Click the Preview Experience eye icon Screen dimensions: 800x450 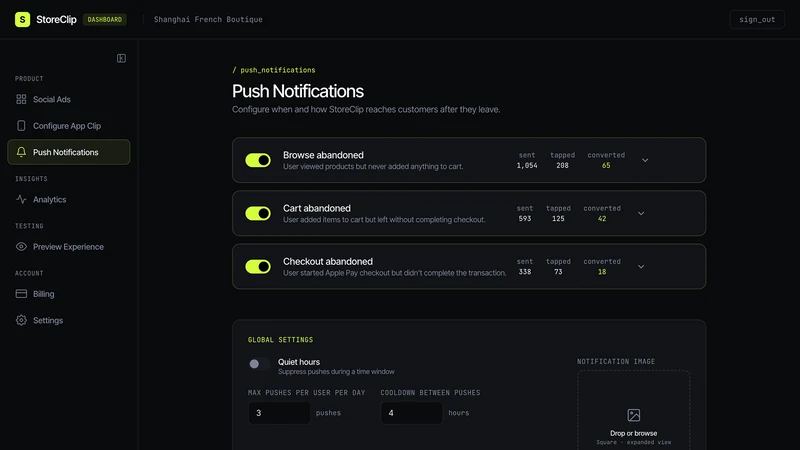click(x=21, y=246)
